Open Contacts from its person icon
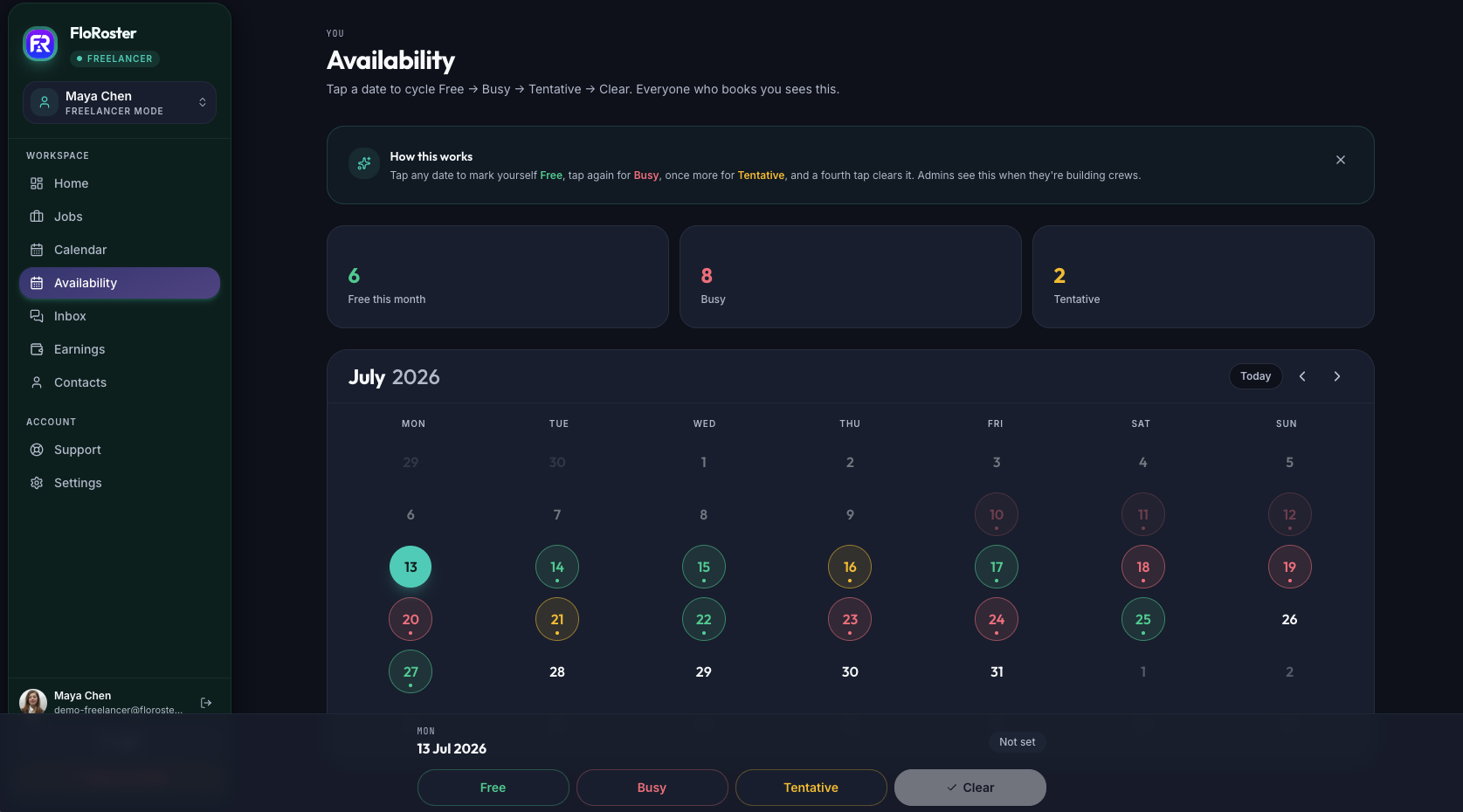This screenshot has width=1463, height=812. click(x=37, y=382)
